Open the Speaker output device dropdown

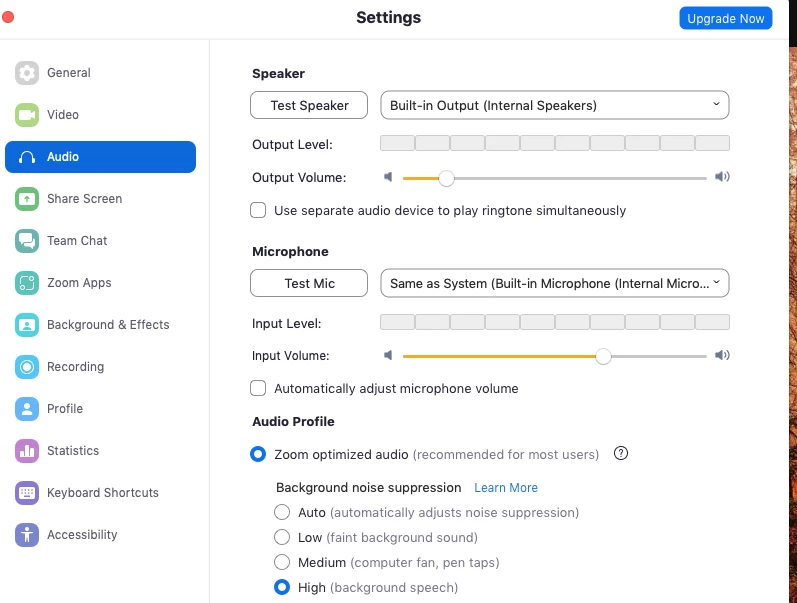pyautogui.click(x=555, y=105)
